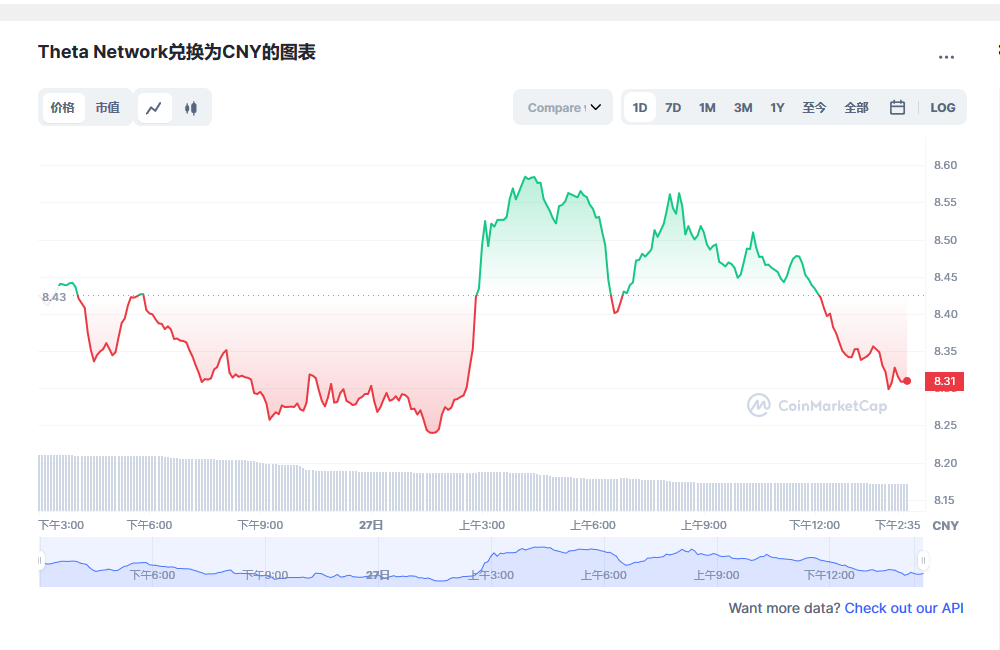
Task: Click the 8.40 price axis label
Action: (x=945, y=314)
